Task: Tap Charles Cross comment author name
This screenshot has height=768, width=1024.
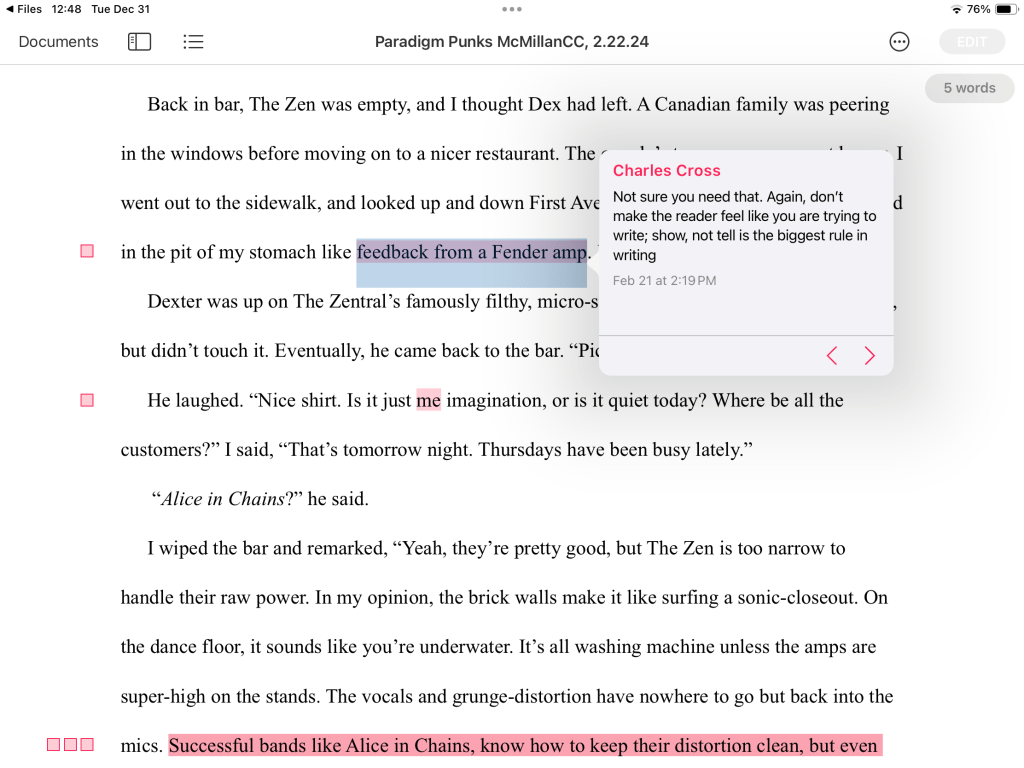Action: pyautogui.click(x=666, y=171)
